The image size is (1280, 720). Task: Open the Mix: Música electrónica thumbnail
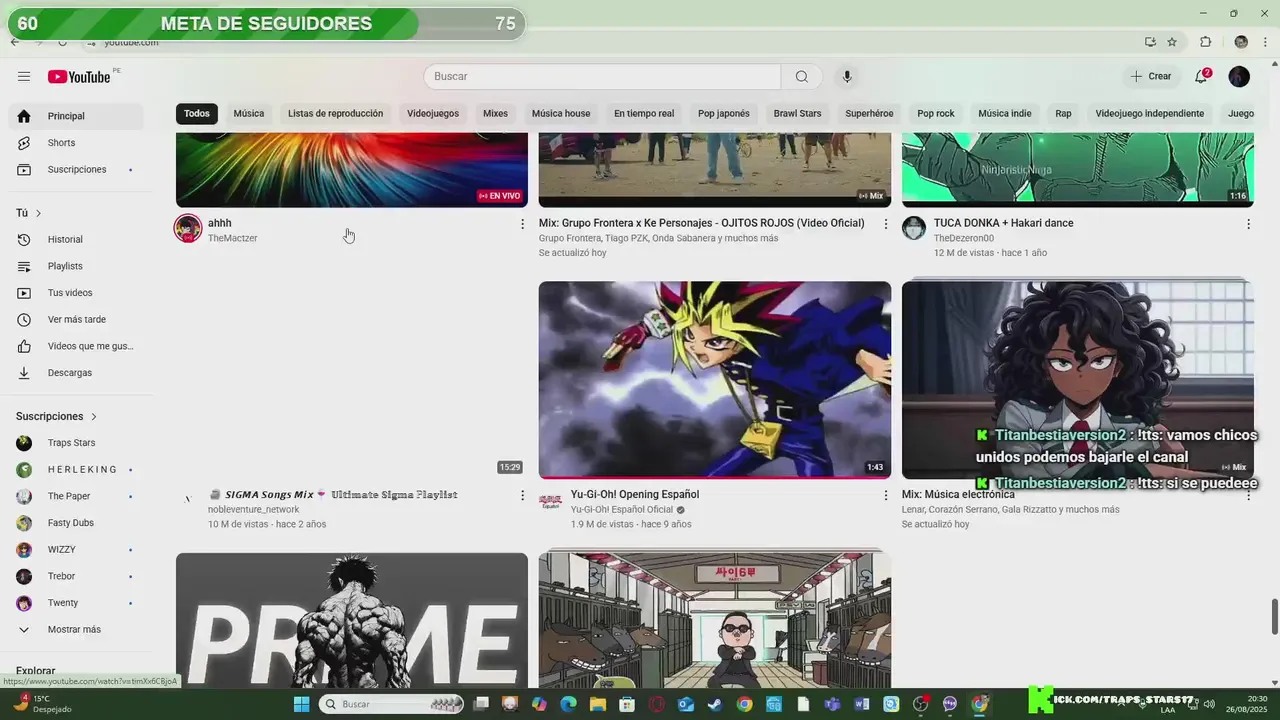(x=1078, y=380)
